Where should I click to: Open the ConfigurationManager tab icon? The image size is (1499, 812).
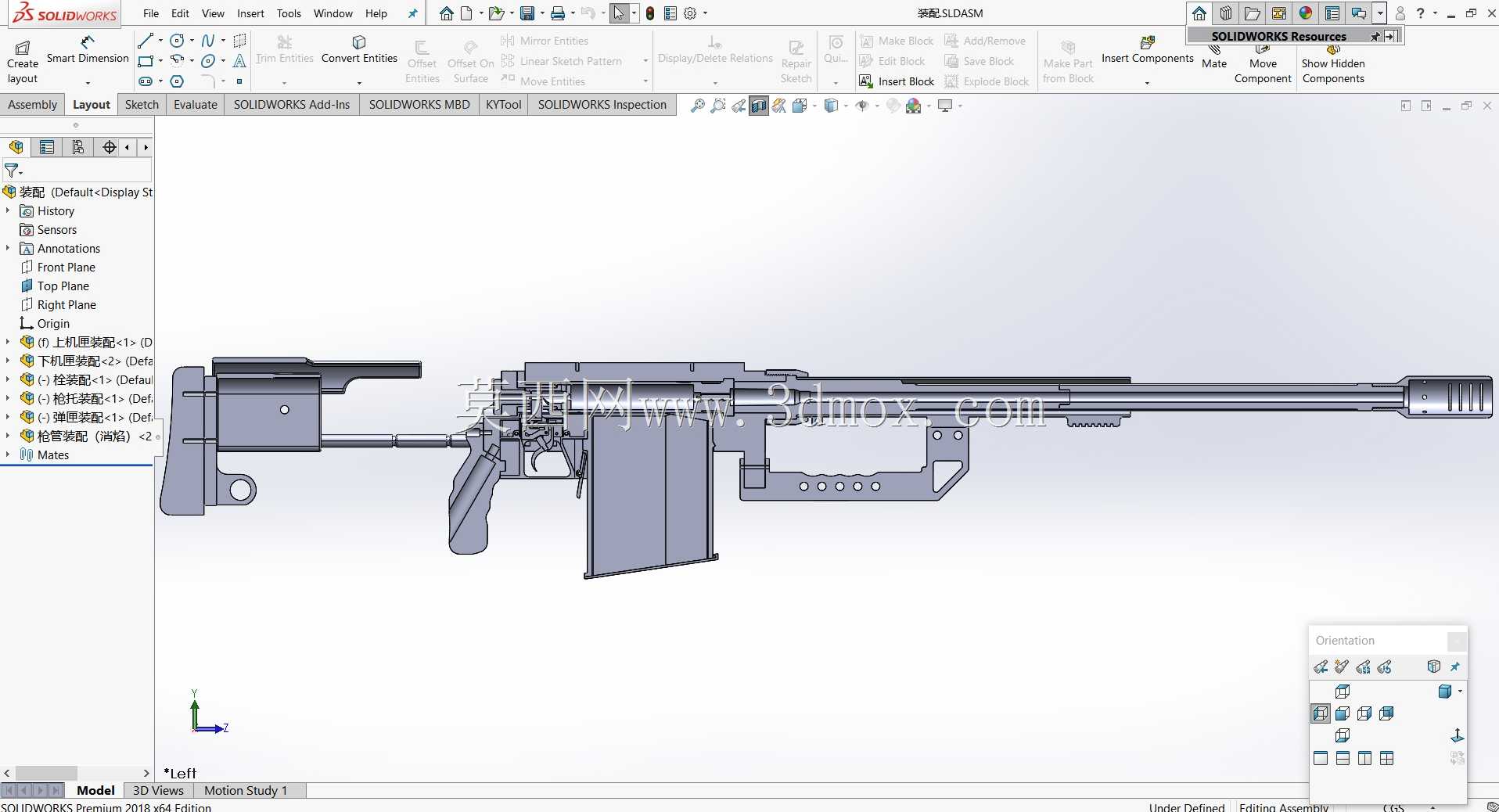pyautogui.click(x=78, y=147)
